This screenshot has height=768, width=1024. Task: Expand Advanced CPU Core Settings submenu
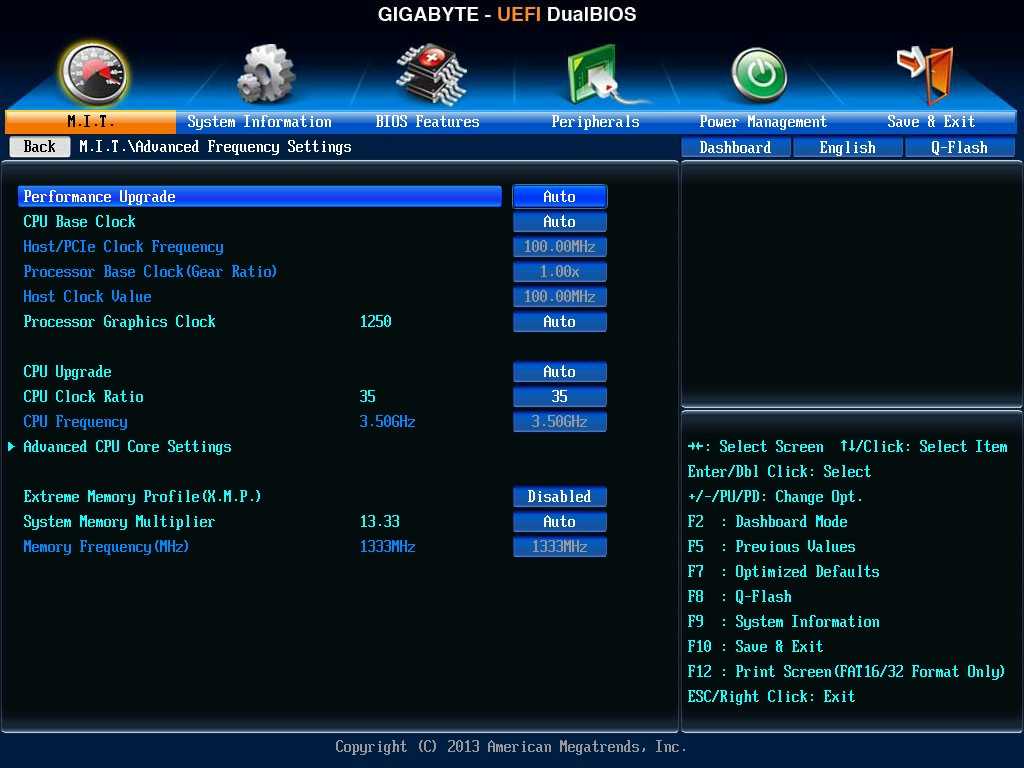127,447
